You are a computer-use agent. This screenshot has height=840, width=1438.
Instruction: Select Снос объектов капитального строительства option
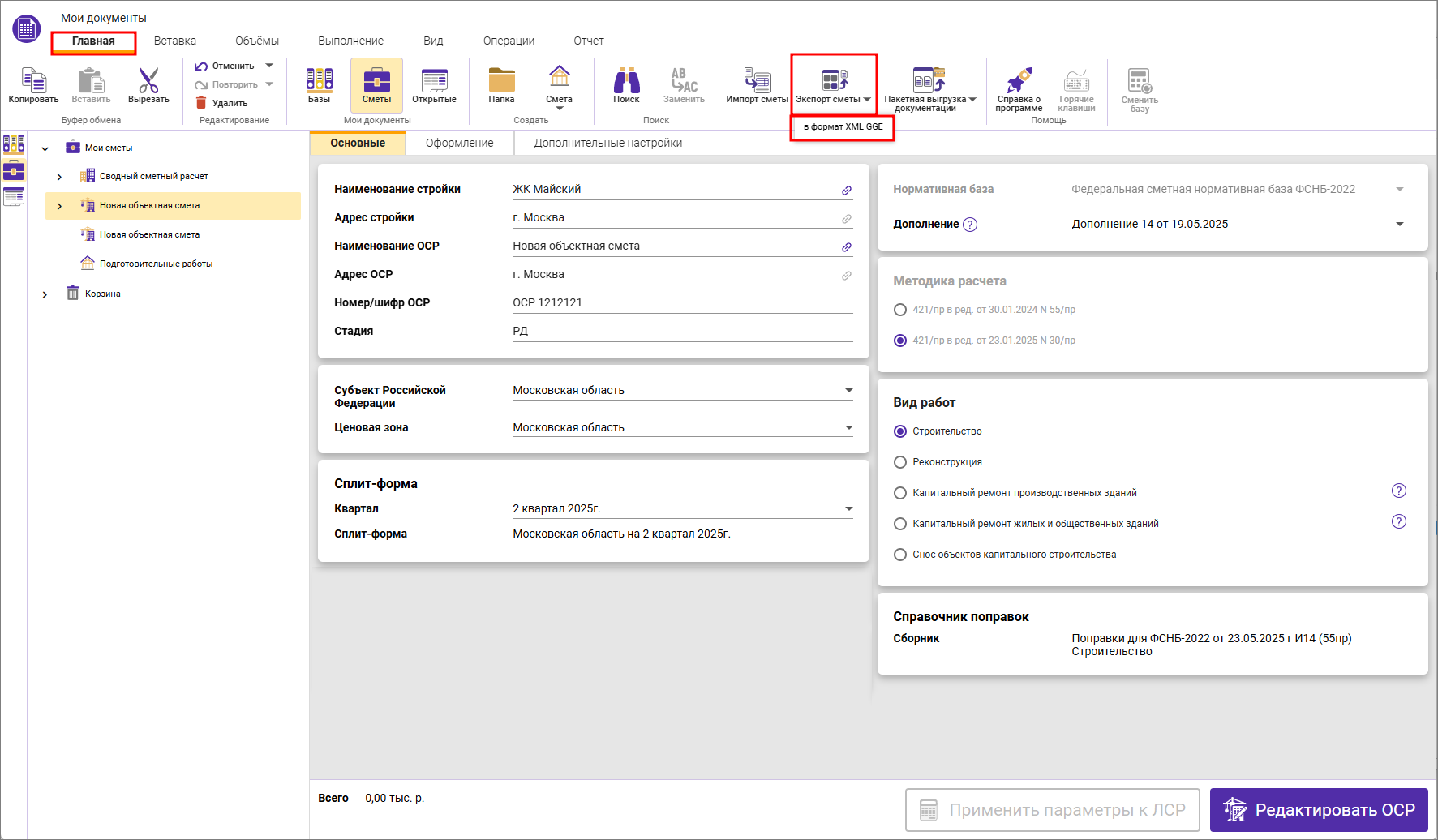[x=899, y=555]
